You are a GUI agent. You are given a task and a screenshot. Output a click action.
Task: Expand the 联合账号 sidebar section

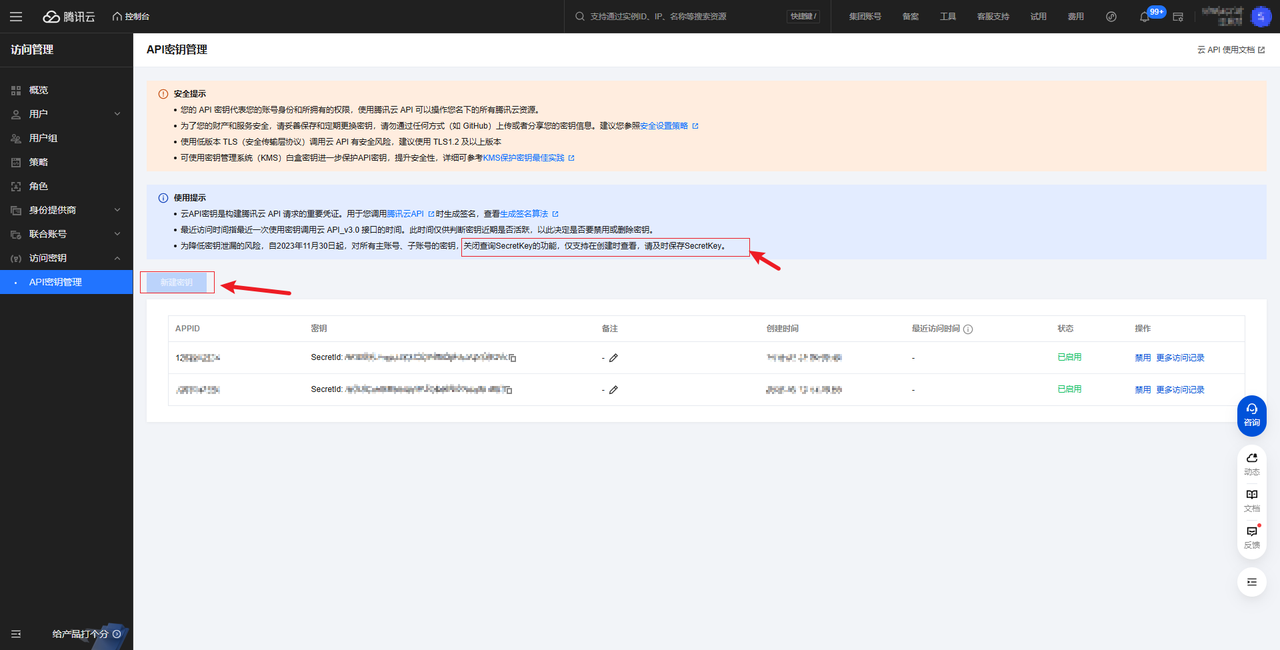click(x=66, y=234)
